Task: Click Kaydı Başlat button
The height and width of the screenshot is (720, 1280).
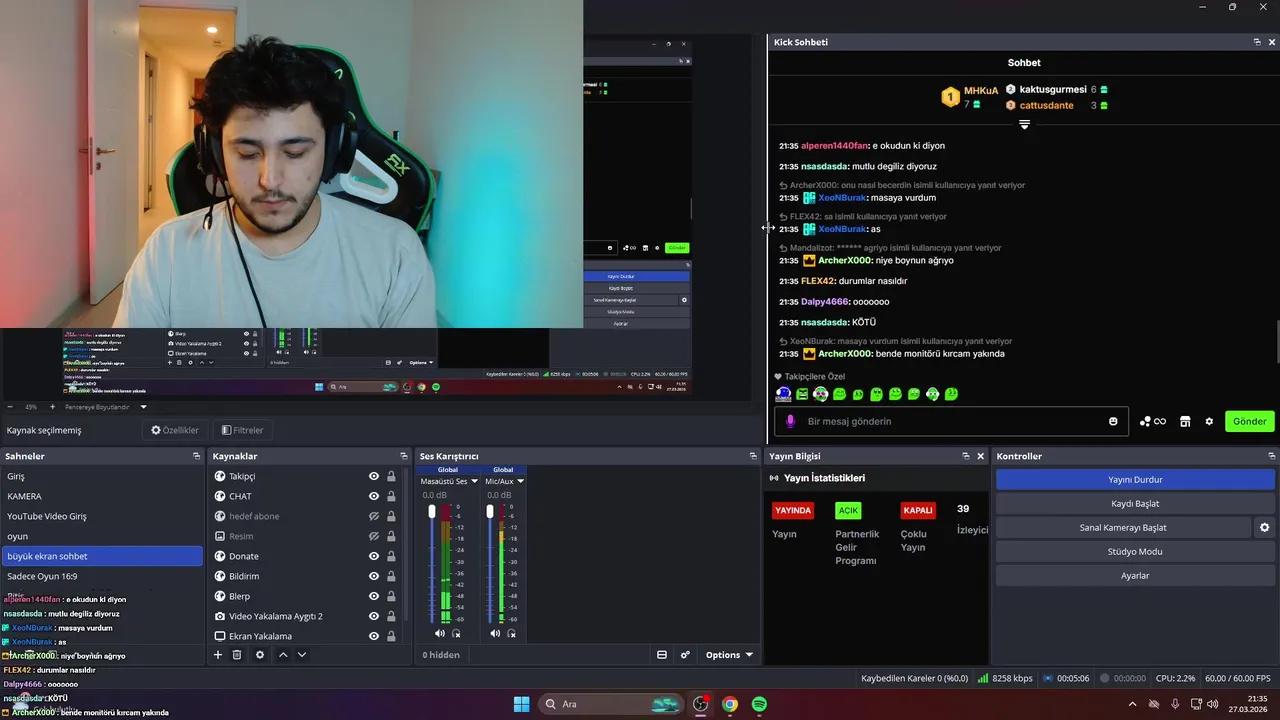Action: pos(1135,503)
